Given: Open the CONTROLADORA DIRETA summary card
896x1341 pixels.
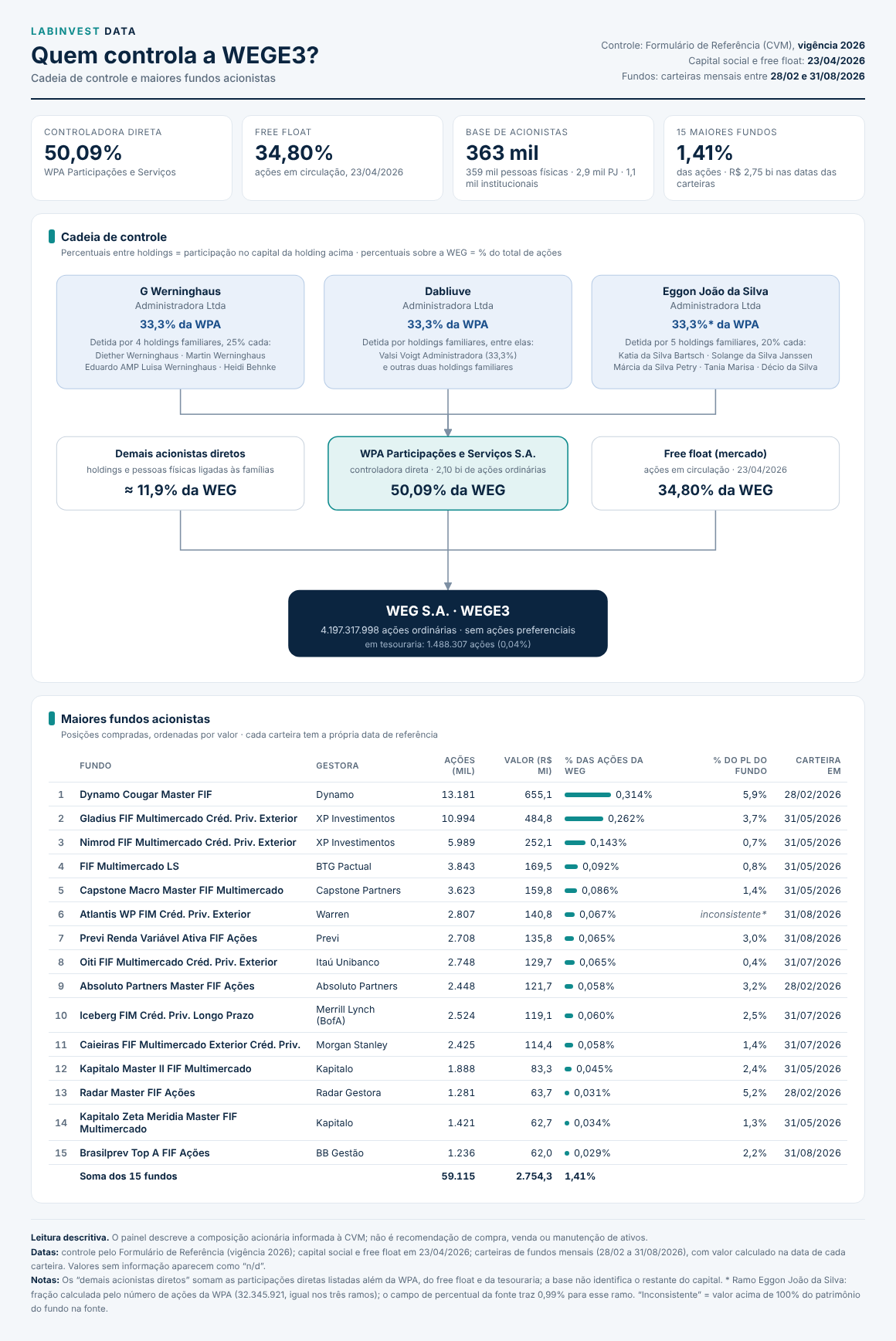Looking at the screenshot, I should 131,158.
